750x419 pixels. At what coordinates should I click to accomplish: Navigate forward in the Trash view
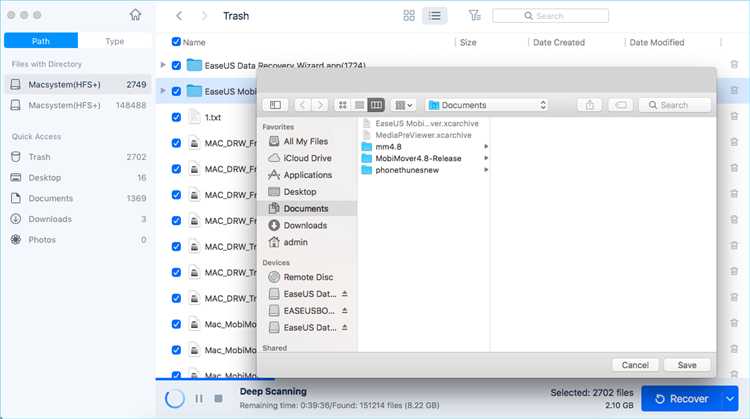(204, 16)
